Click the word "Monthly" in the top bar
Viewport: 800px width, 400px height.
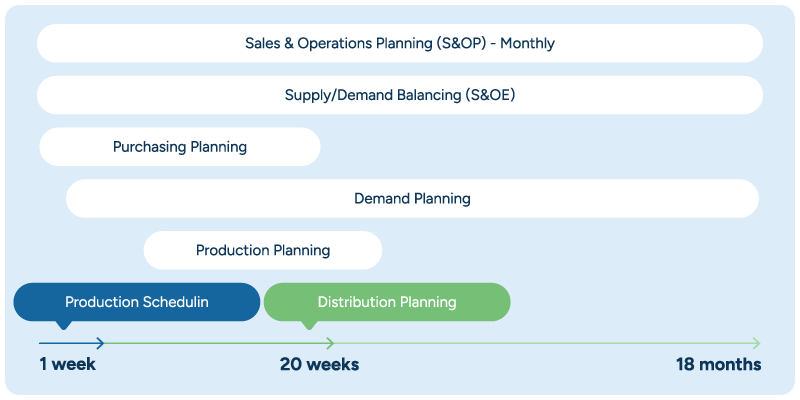(x=527, y=44)
